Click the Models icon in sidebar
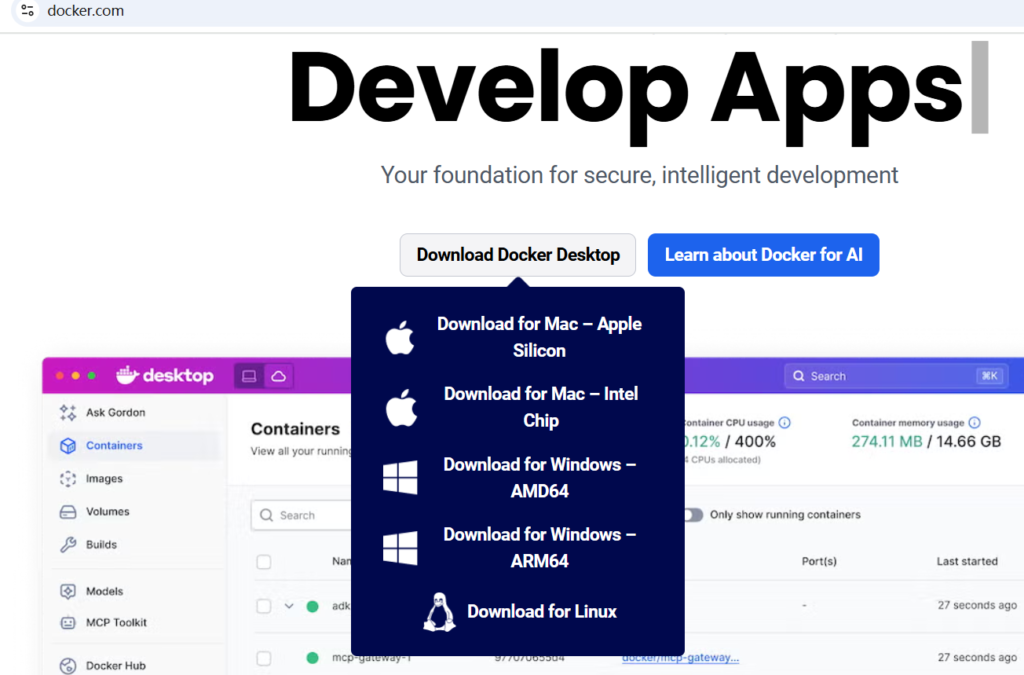Screen dimensions: 1024x675 (x=68, y=592)
